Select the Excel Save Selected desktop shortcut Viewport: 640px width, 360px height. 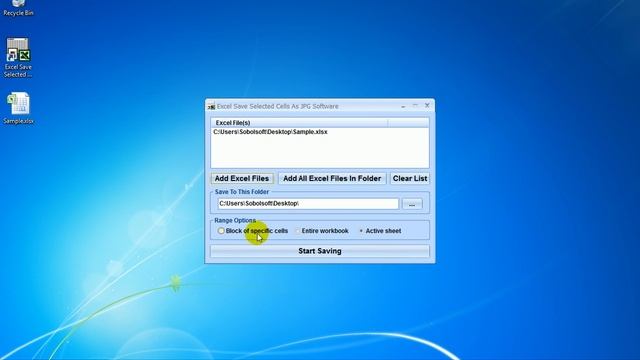point(18,58)
